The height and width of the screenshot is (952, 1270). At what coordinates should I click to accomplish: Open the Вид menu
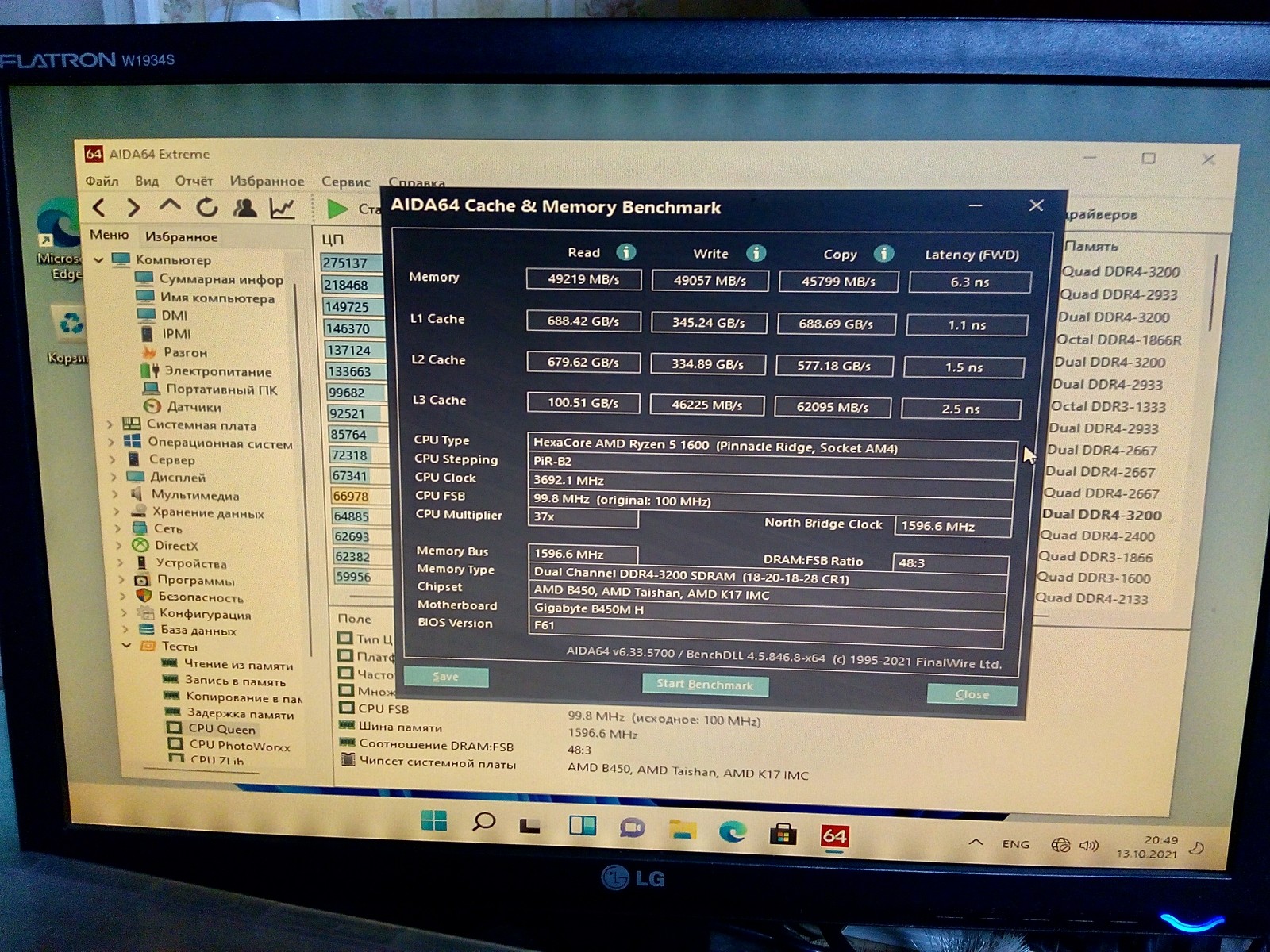147,182
